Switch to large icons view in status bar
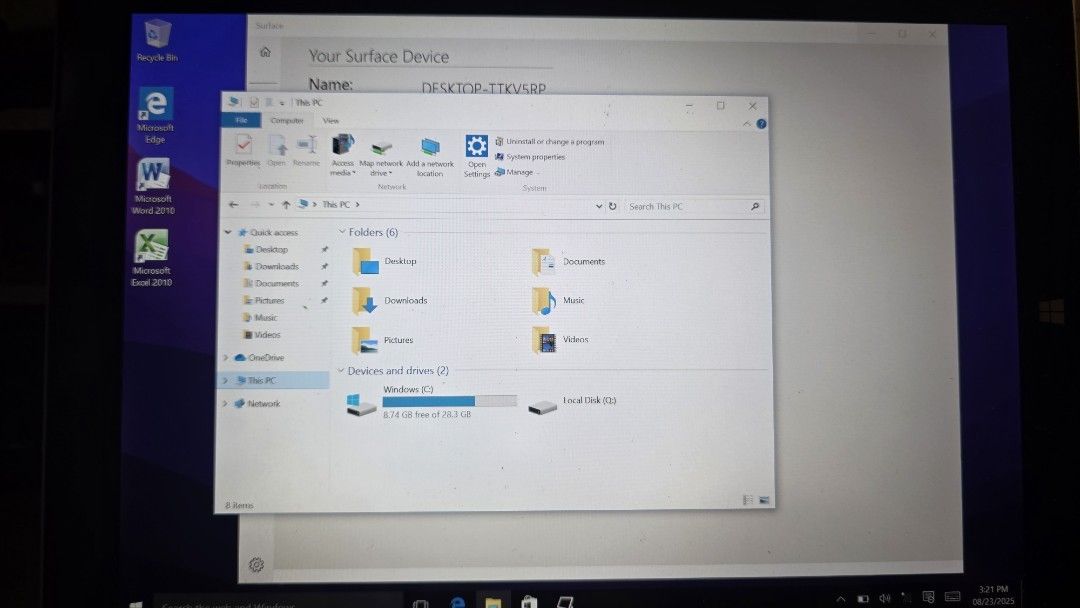The height and width of the screenshot is (608, 1080). 764,500
